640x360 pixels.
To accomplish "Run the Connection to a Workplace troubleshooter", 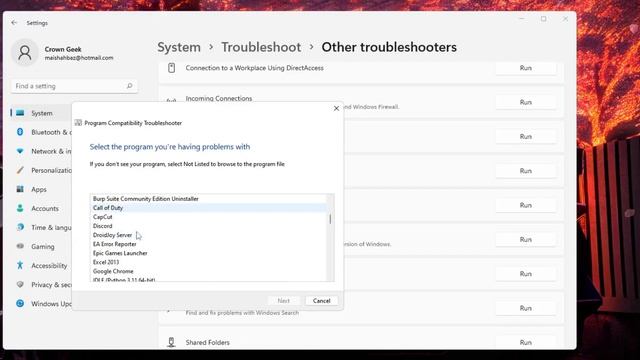I will (x=526, y=68).
